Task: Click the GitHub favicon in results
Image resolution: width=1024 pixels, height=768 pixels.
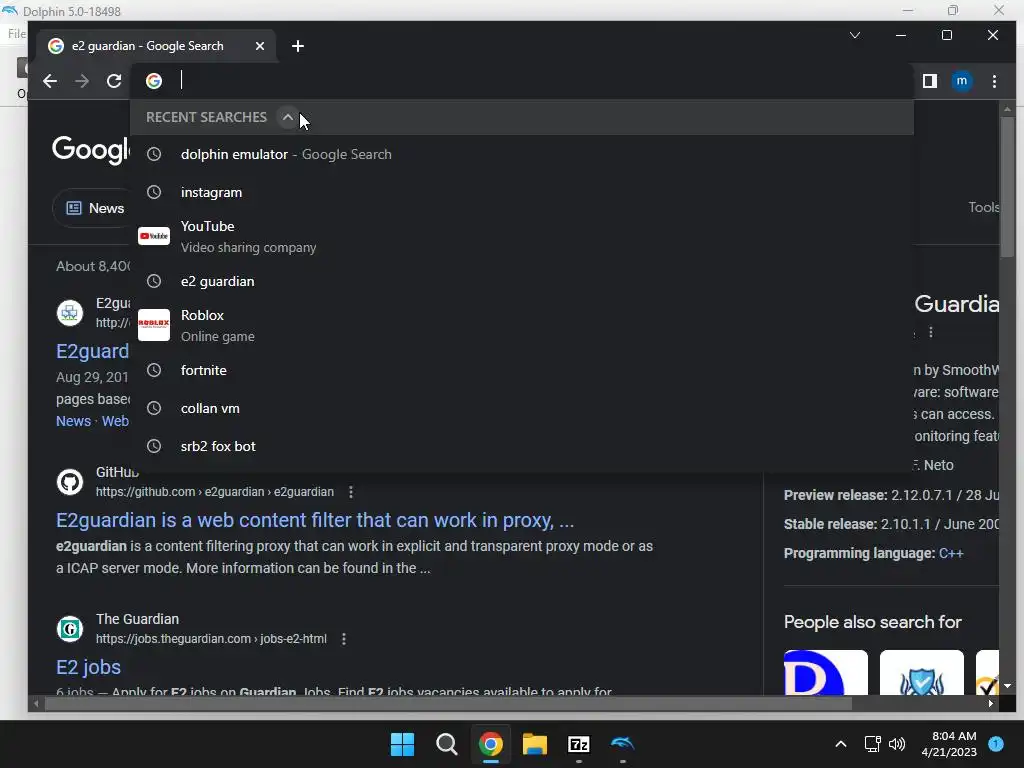Action: [70, 482]
